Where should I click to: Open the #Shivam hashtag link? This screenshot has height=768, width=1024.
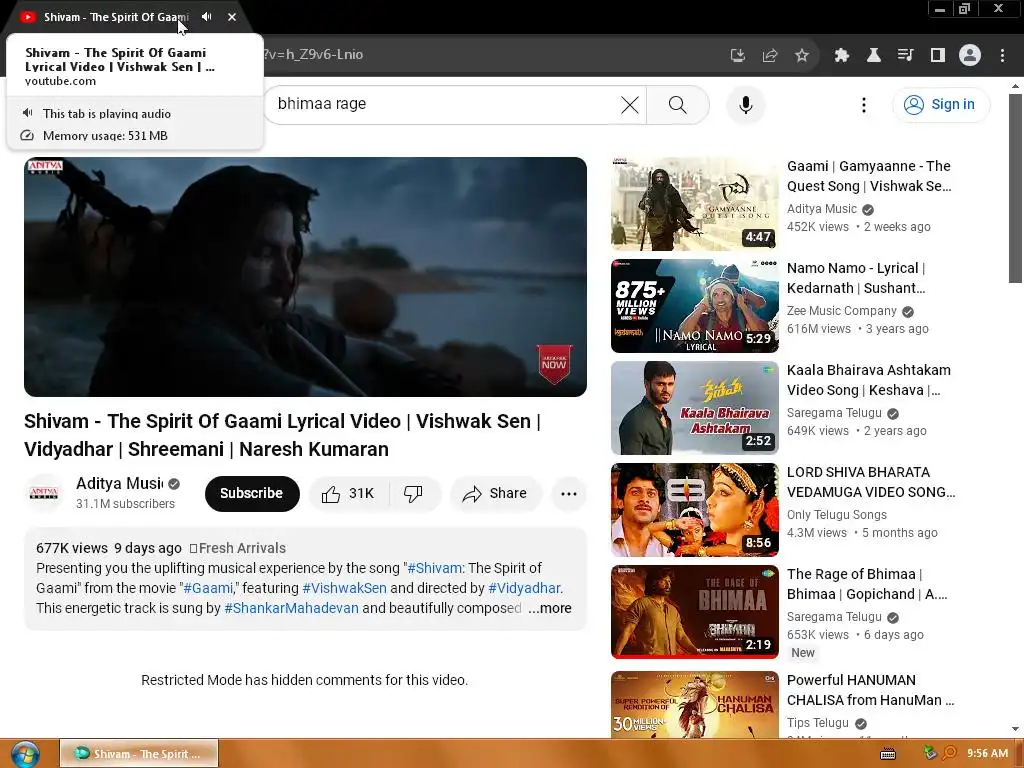click(435, 568)
